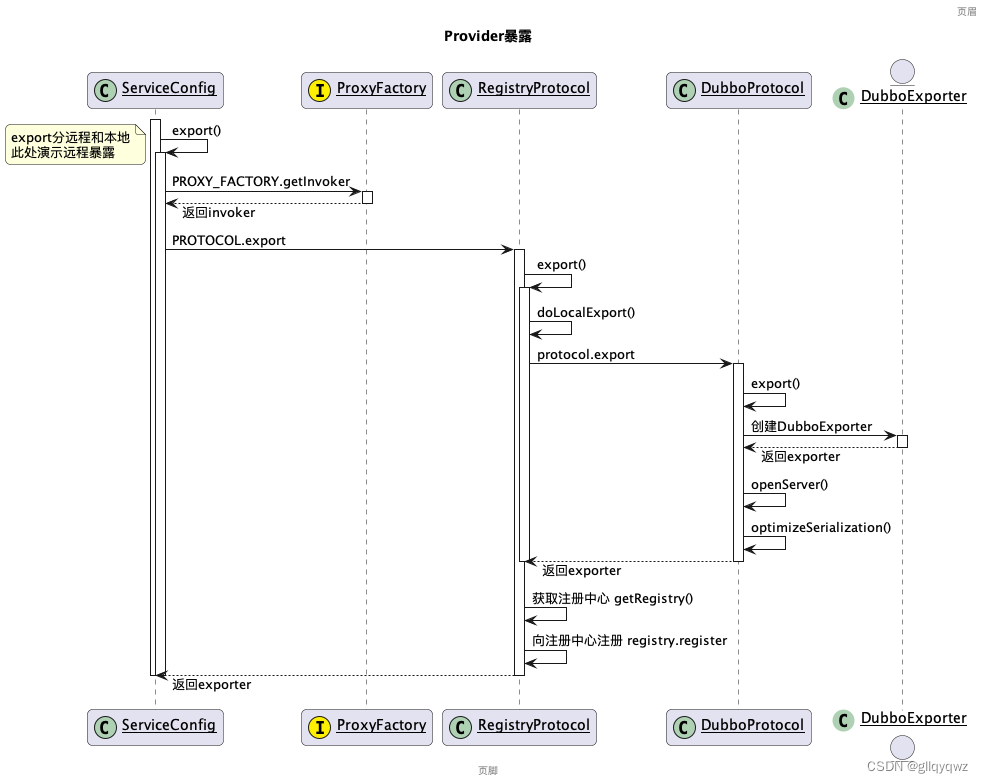This screenshot has width=983, height=783.
Task: Click the entity circle above top DubboExporter
Action: 902,71
